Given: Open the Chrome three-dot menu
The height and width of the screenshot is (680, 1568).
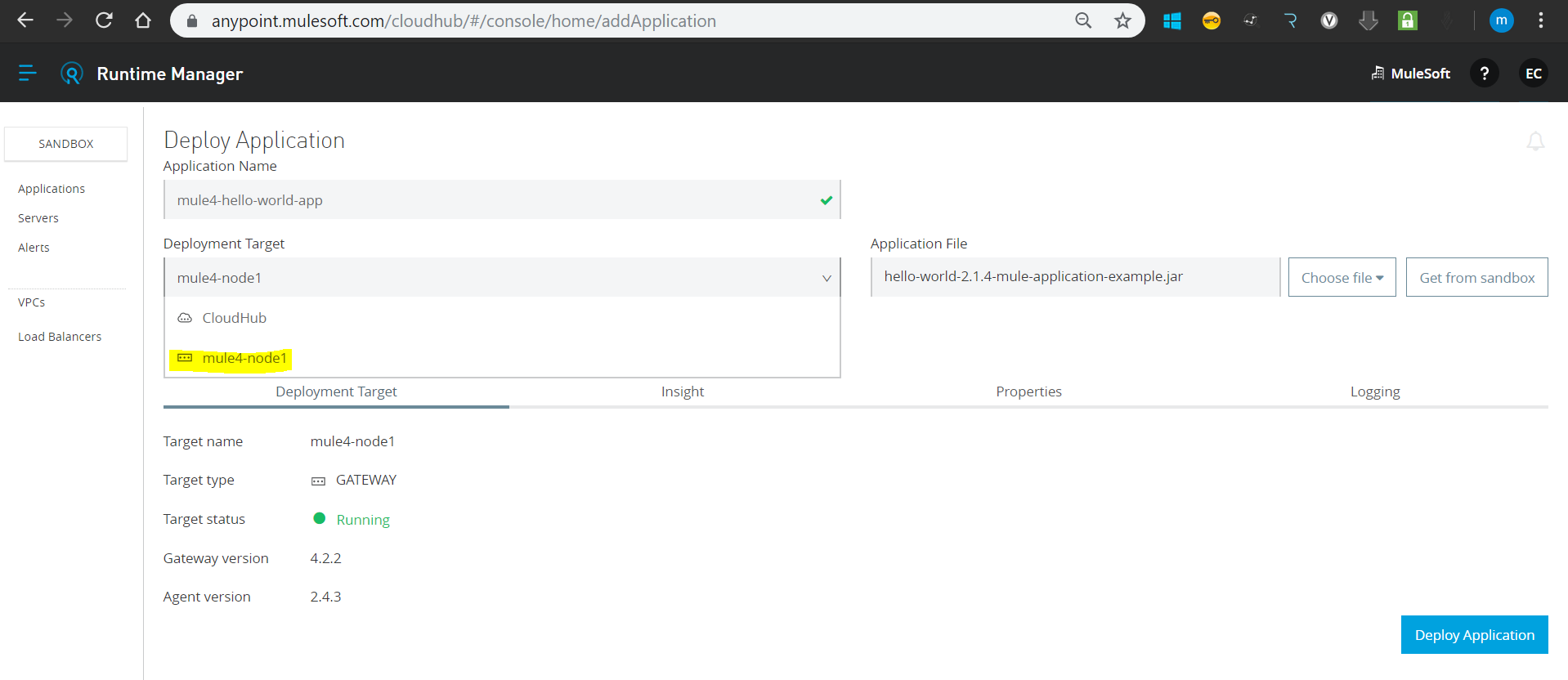Looking at the screenshot, I should pyautogui.click(x=1540, y=20).
